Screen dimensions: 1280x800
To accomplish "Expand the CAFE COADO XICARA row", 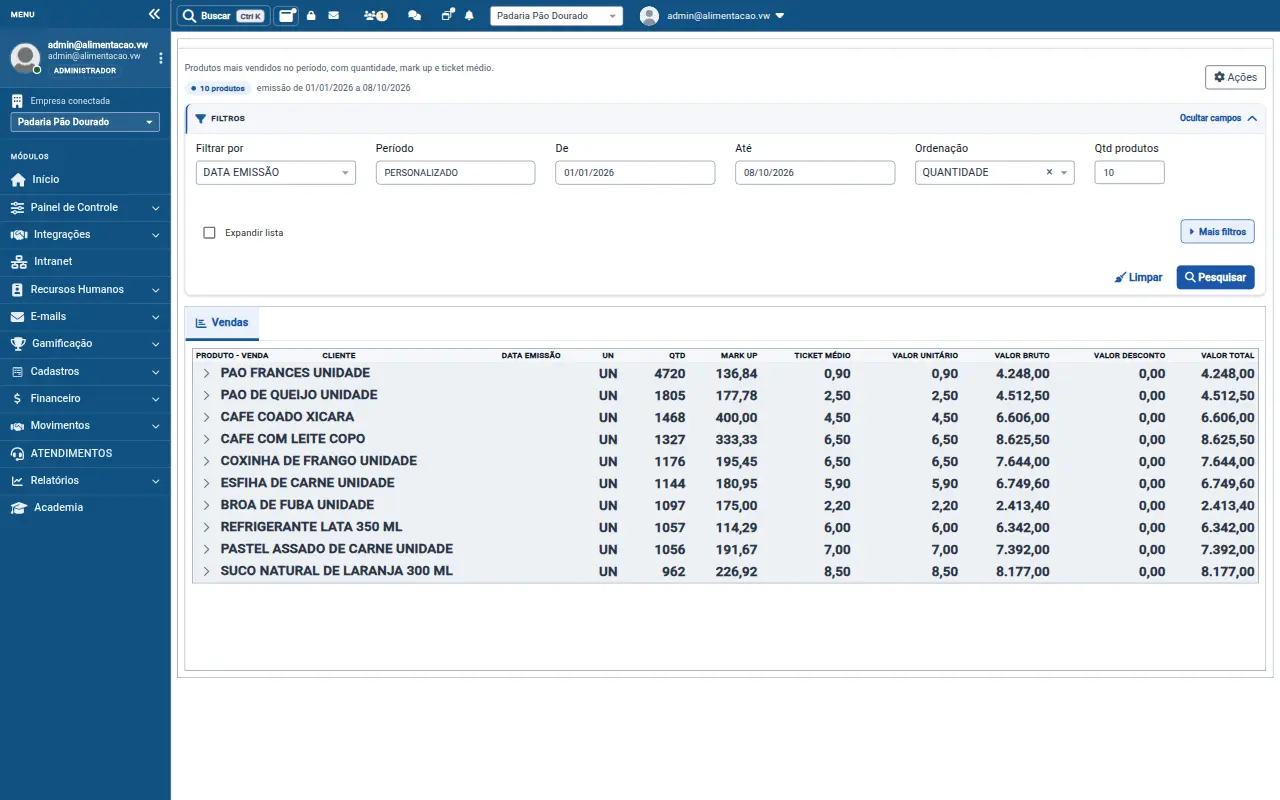I will (206, 417).
